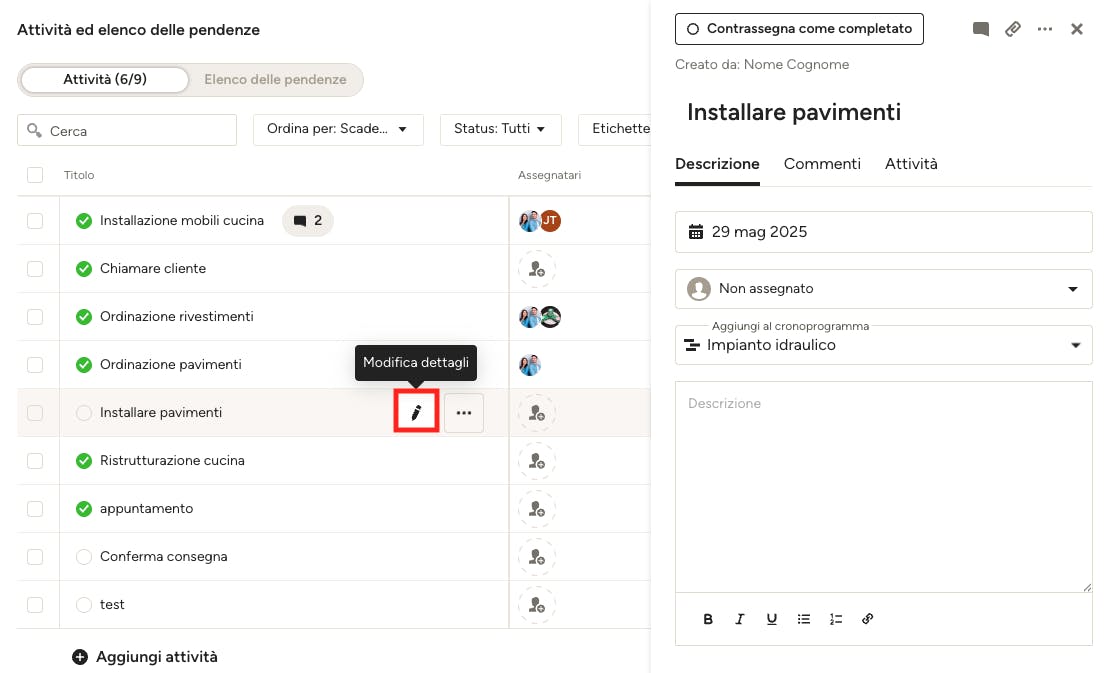Add assignee to test task
Viewport: 1113px width, 673px height.
pos(537,605)
